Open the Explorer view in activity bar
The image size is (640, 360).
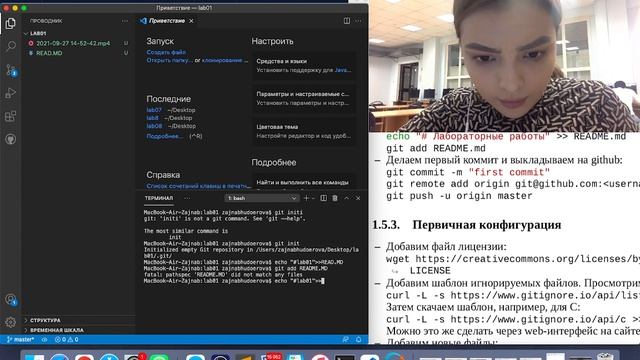pos(11,23)
